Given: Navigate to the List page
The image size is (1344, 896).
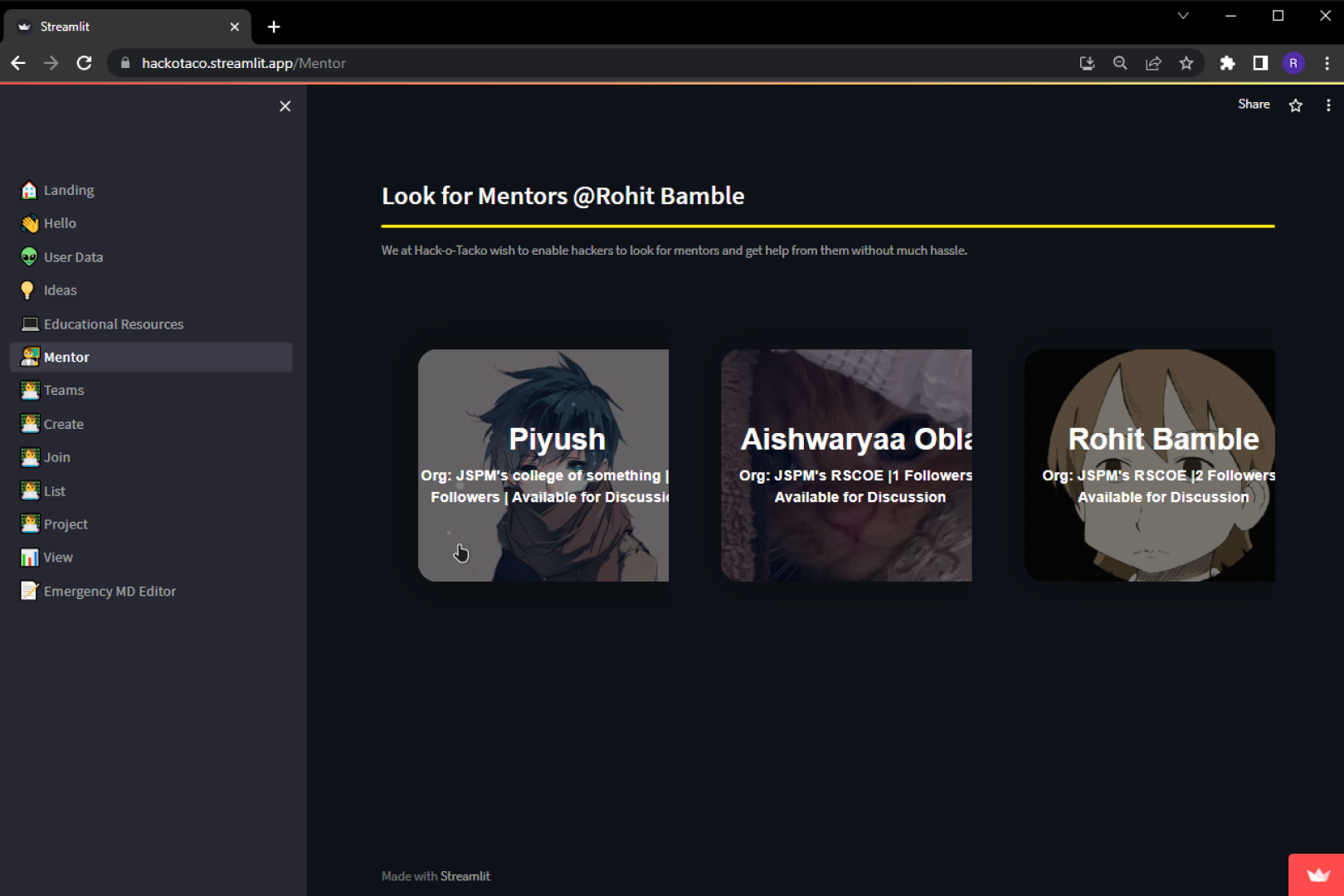Looking at the screenshot, I should click(x=151, y=491).
